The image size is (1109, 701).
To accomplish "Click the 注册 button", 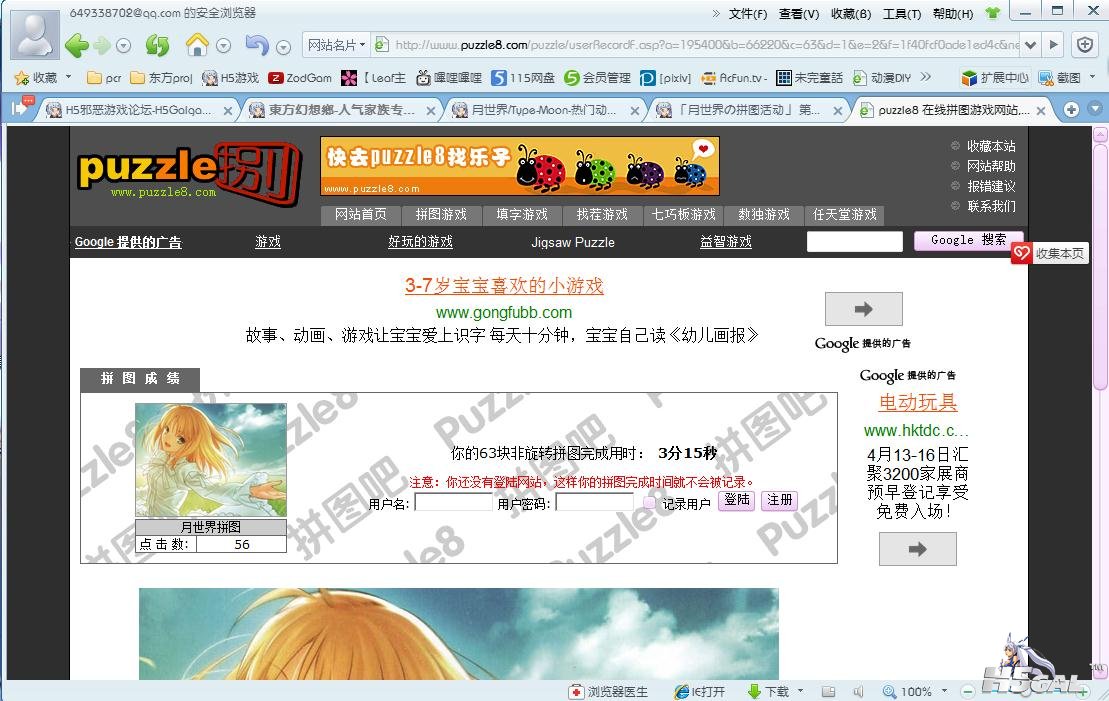I will point(779,500).
